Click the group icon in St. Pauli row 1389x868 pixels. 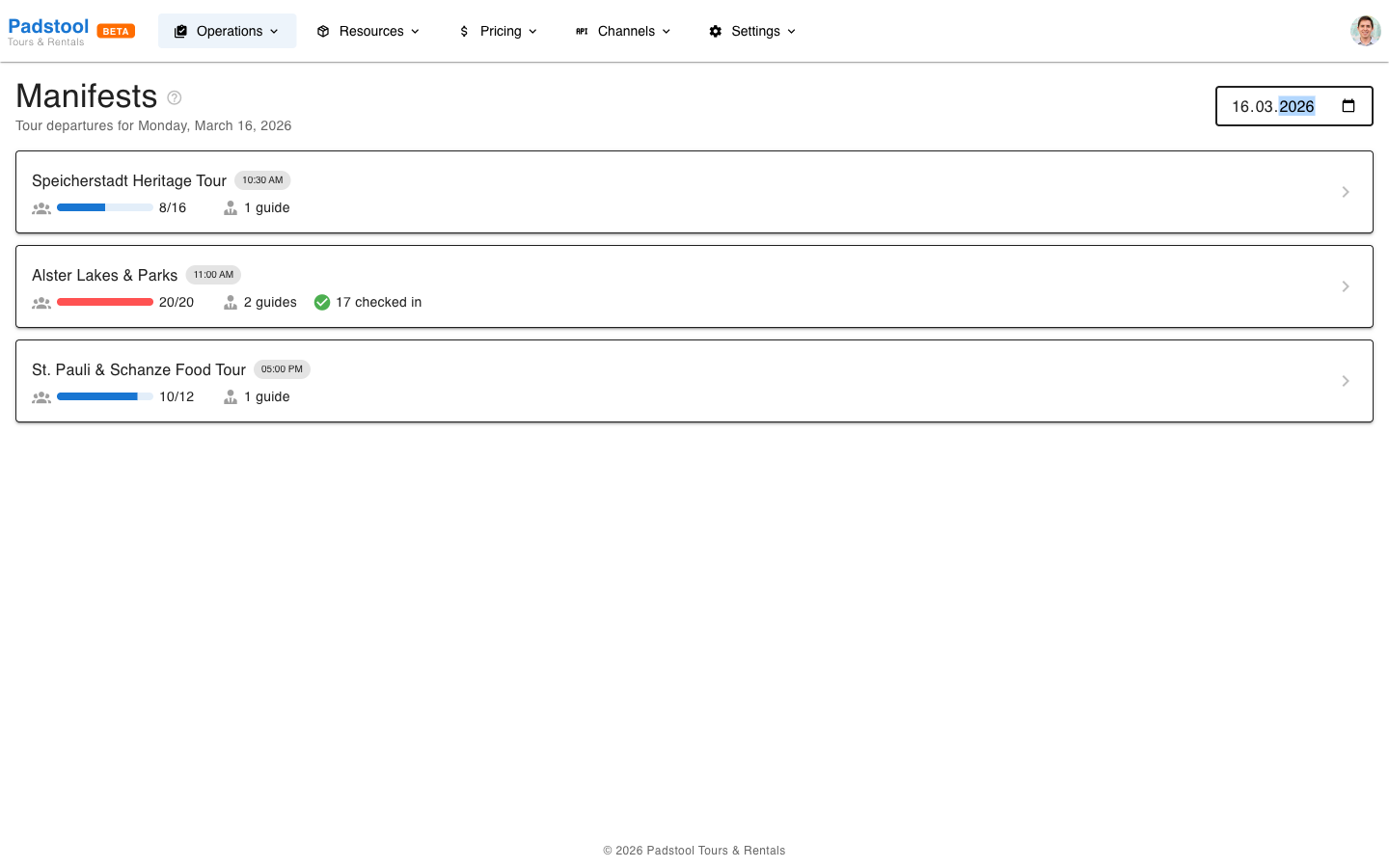tap(41, 396)
